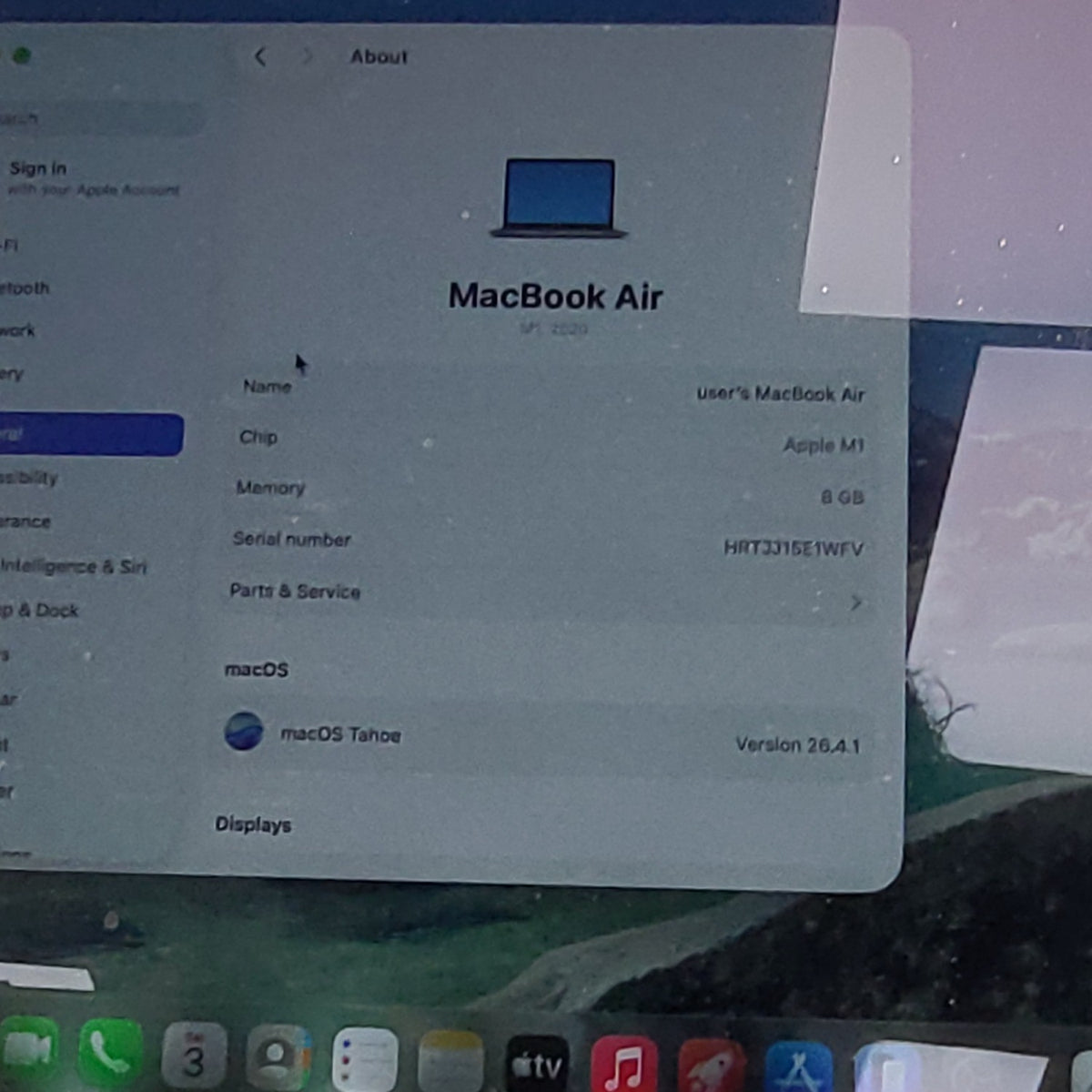Click the "macOS Tahoe" label
Screen dimensions: 1092x1092
(340, 733)
